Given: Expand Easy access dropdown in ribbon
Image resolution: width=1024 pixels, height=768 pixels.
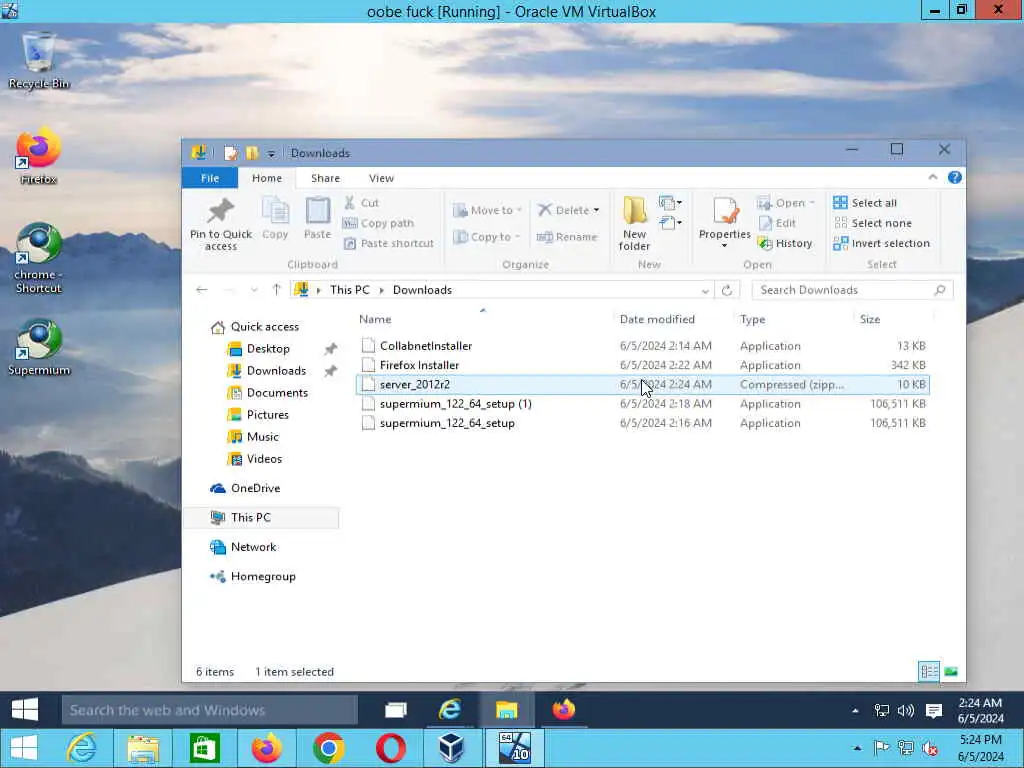Looking at the screenshot, I should pyautogui.click(x=671, y=223).
